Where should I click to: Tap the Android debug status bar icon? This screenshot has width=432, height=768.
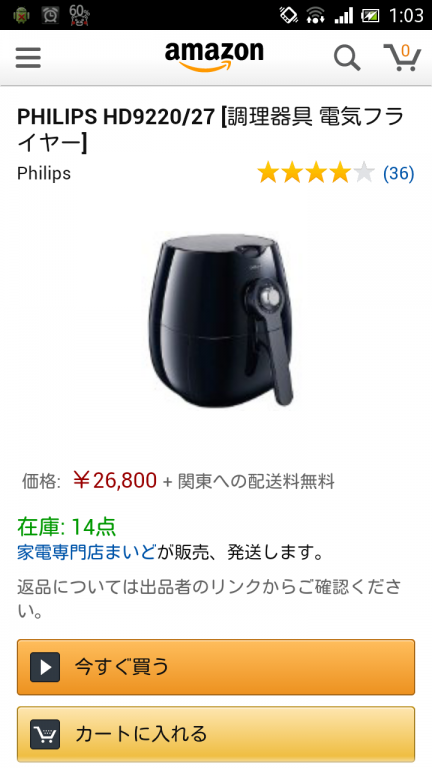21,15
